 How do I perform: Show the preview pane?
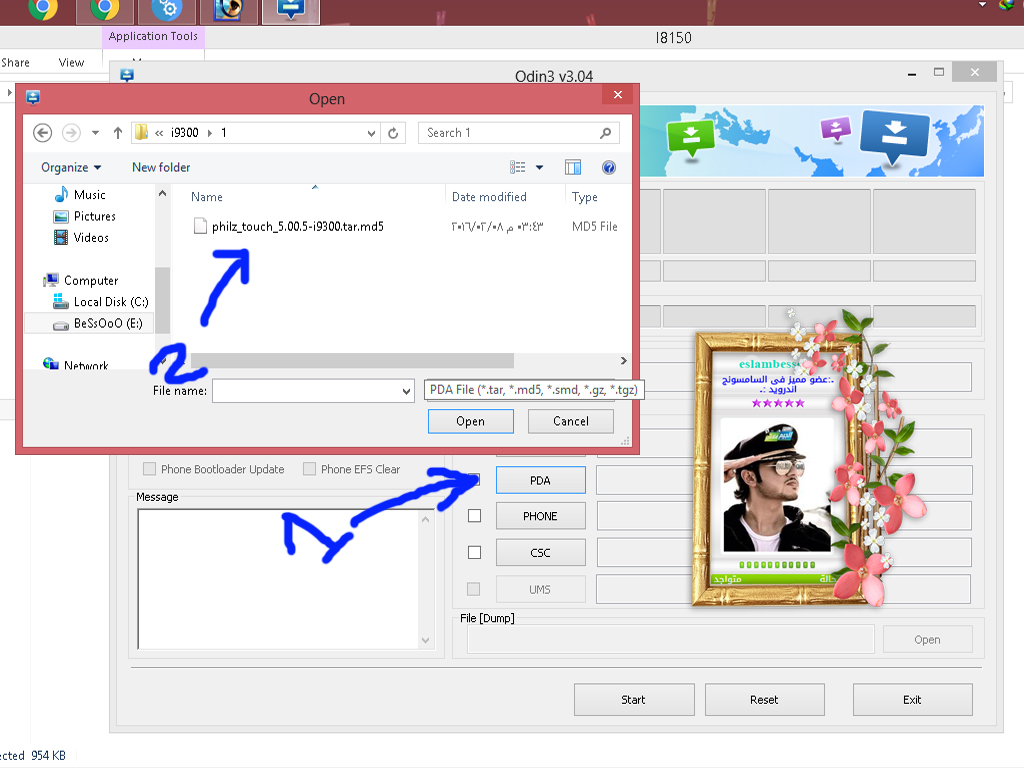573,168
